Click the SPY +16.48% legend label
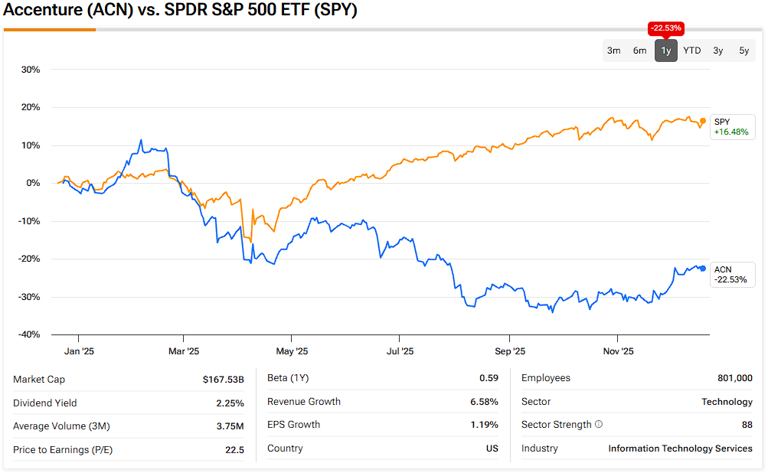This screenshot has height=473, width=768. (730, 127)
